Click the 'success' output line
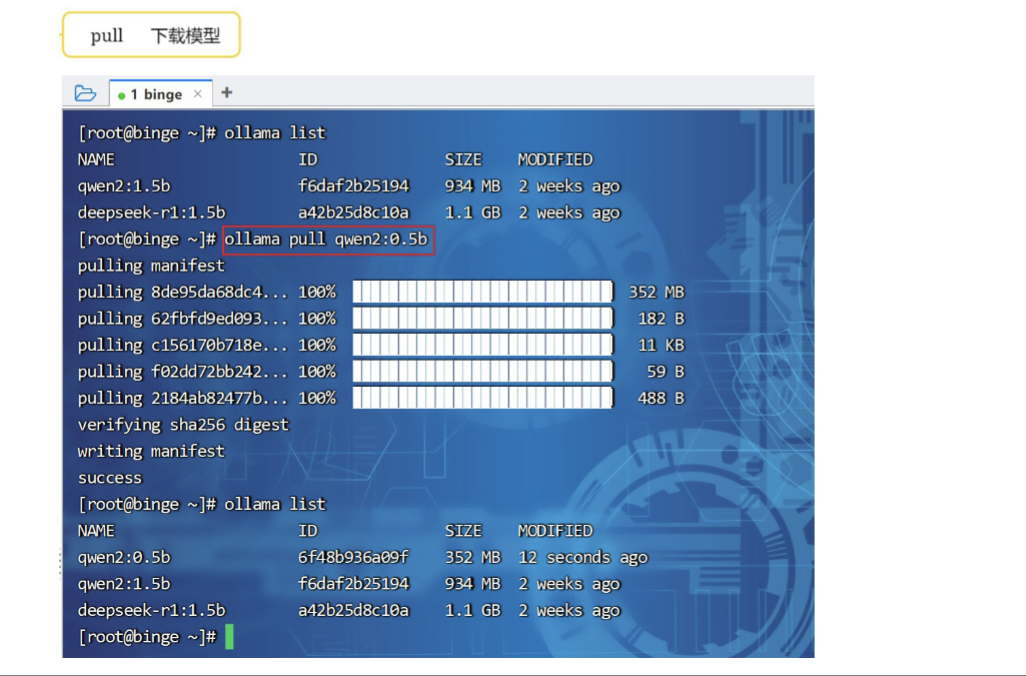 point(110,478)
